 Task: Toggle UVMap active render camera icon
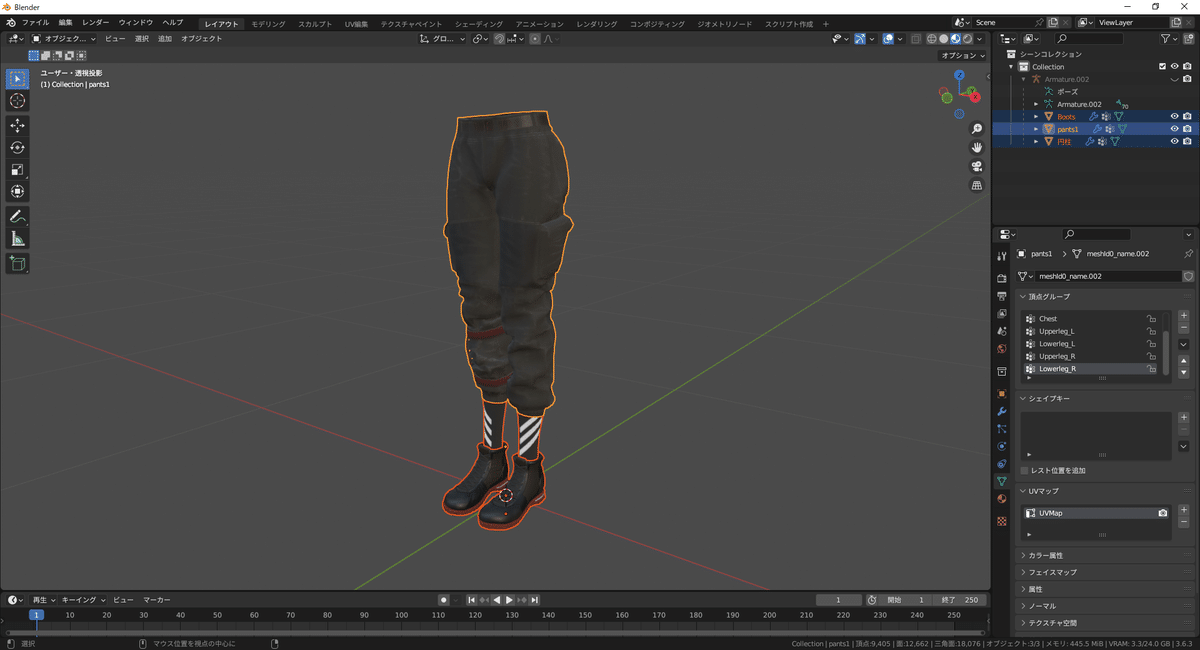(x=1163, y=513)
